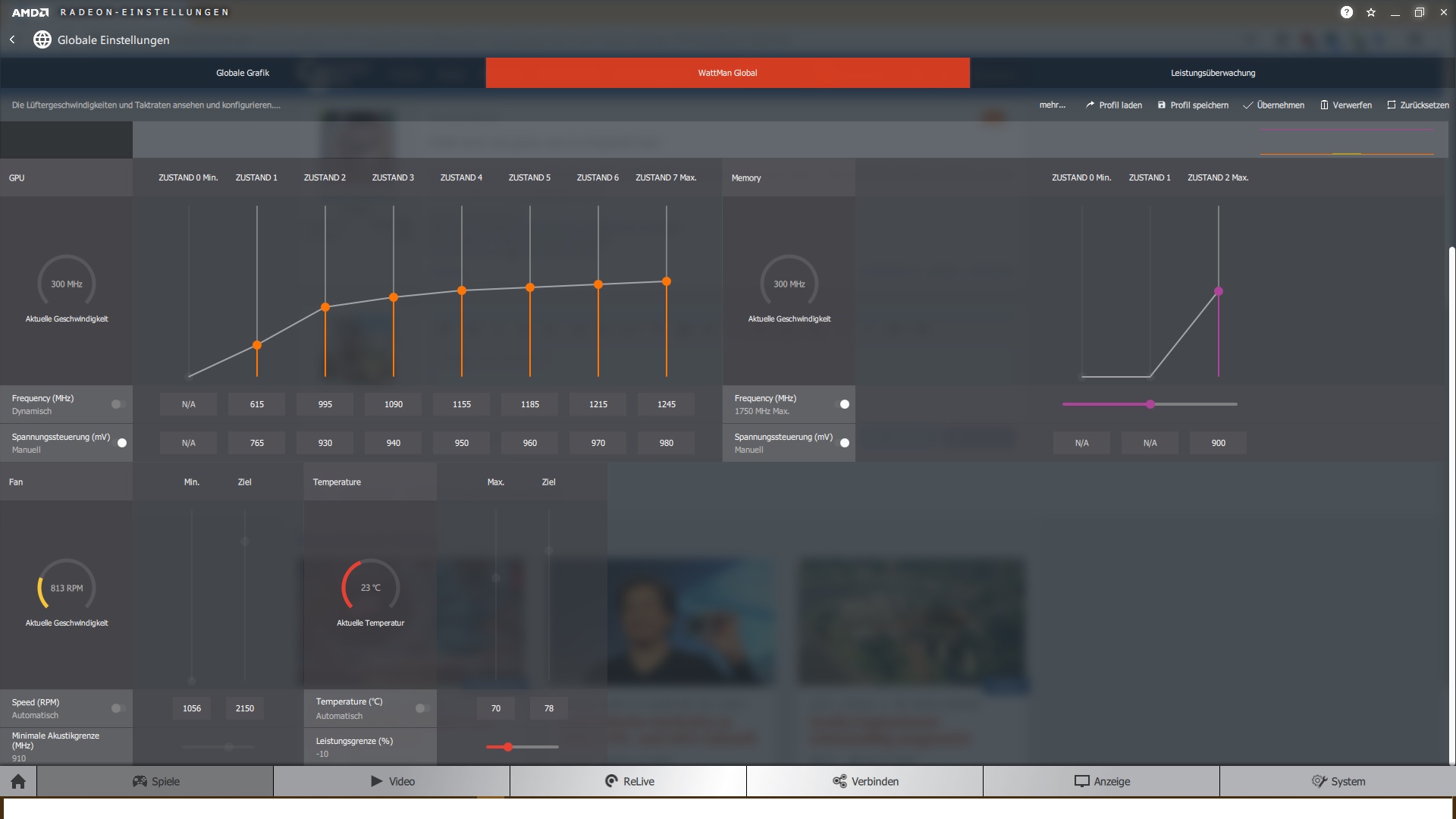This screenshot has height=819, width=1456.
Task: Toggle fan Speed Automatisch switch
Action: [118, 708]
